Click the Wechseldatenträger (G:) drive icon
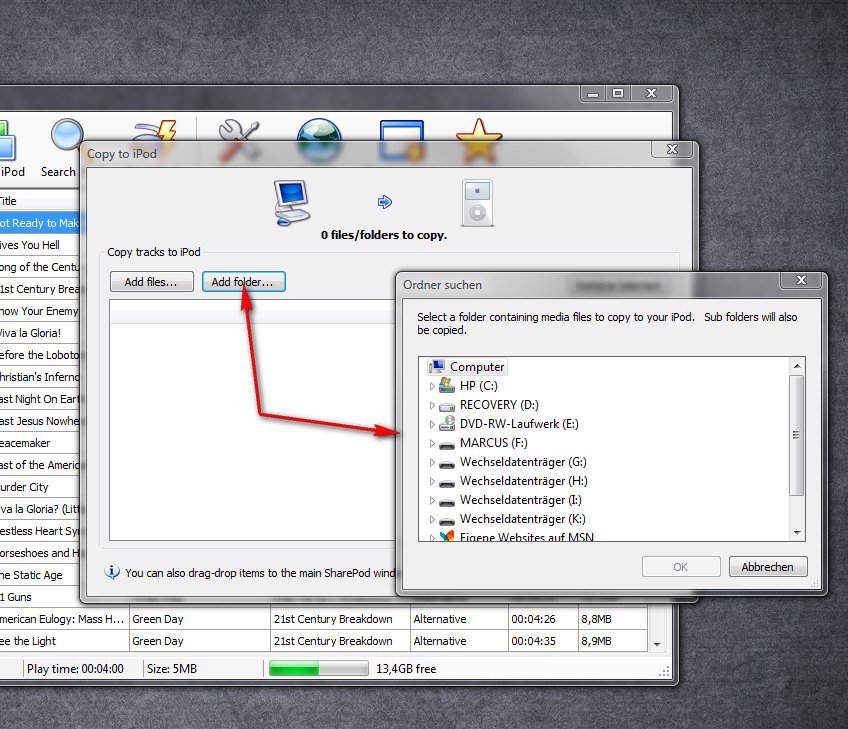The image size is (848, 729). pos(447,463)
